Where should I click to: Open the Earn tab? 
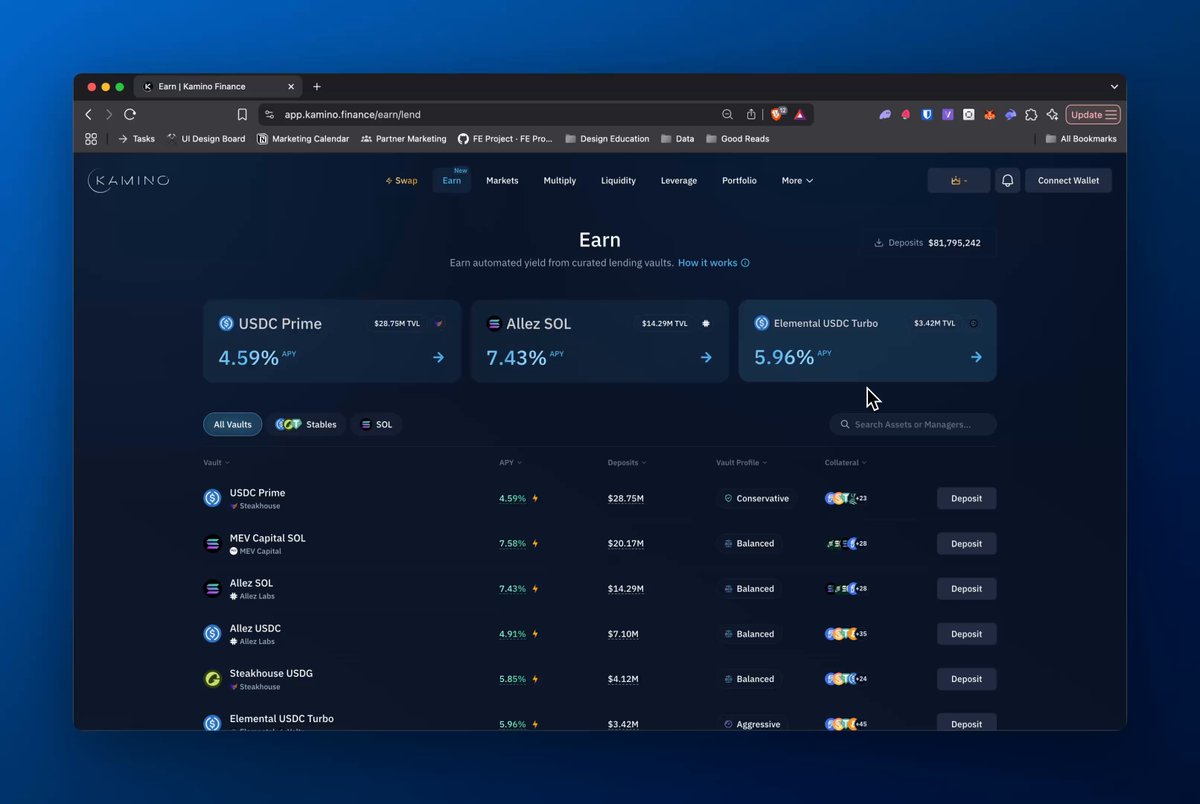click(x=452, y=181)
